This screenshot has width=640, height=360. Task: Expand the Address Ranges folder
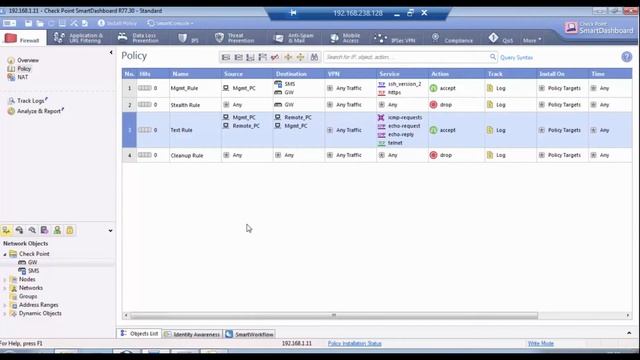5,305
